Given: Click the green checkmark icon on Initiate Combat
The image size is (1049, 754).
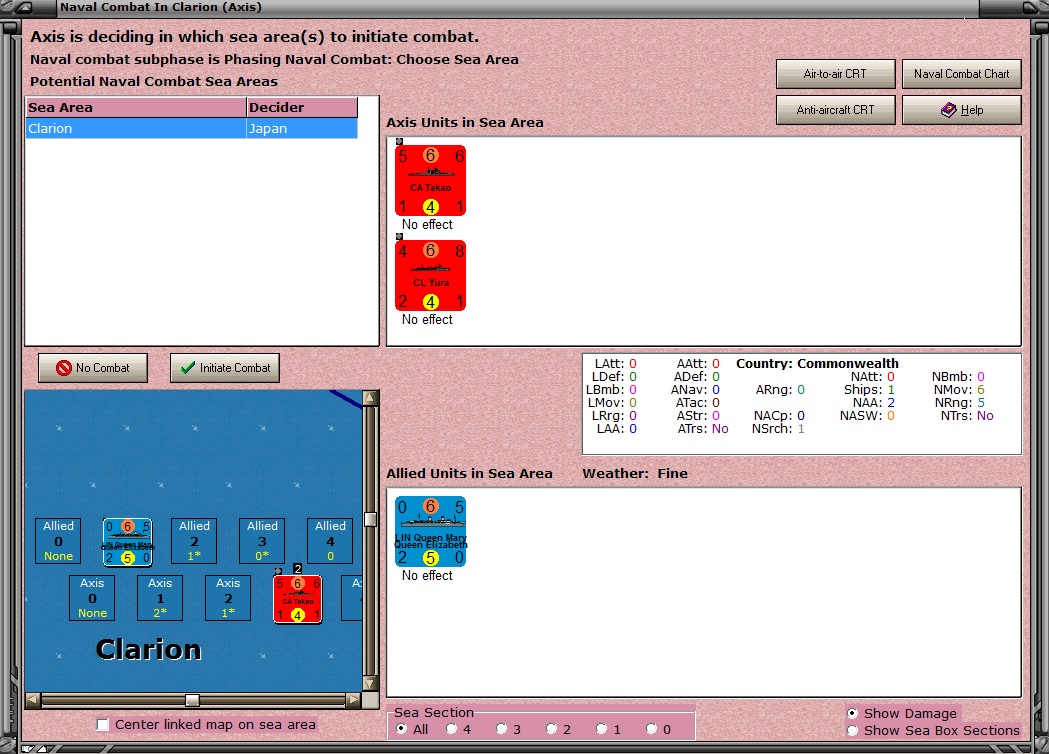Looking at the screenshot, I should pyautogui.click(x=188, y=368).
